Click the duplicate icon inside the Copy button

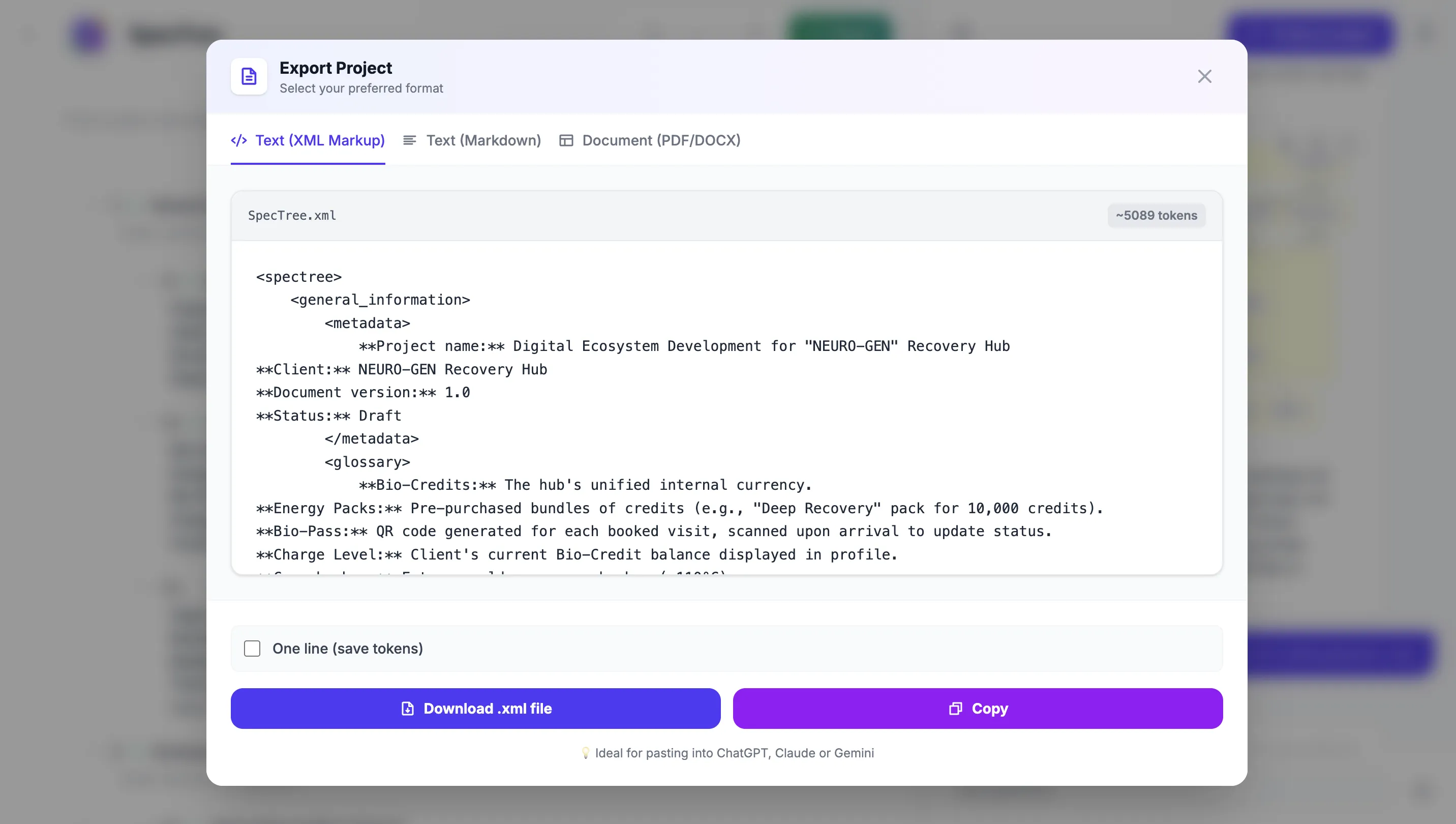955,708
